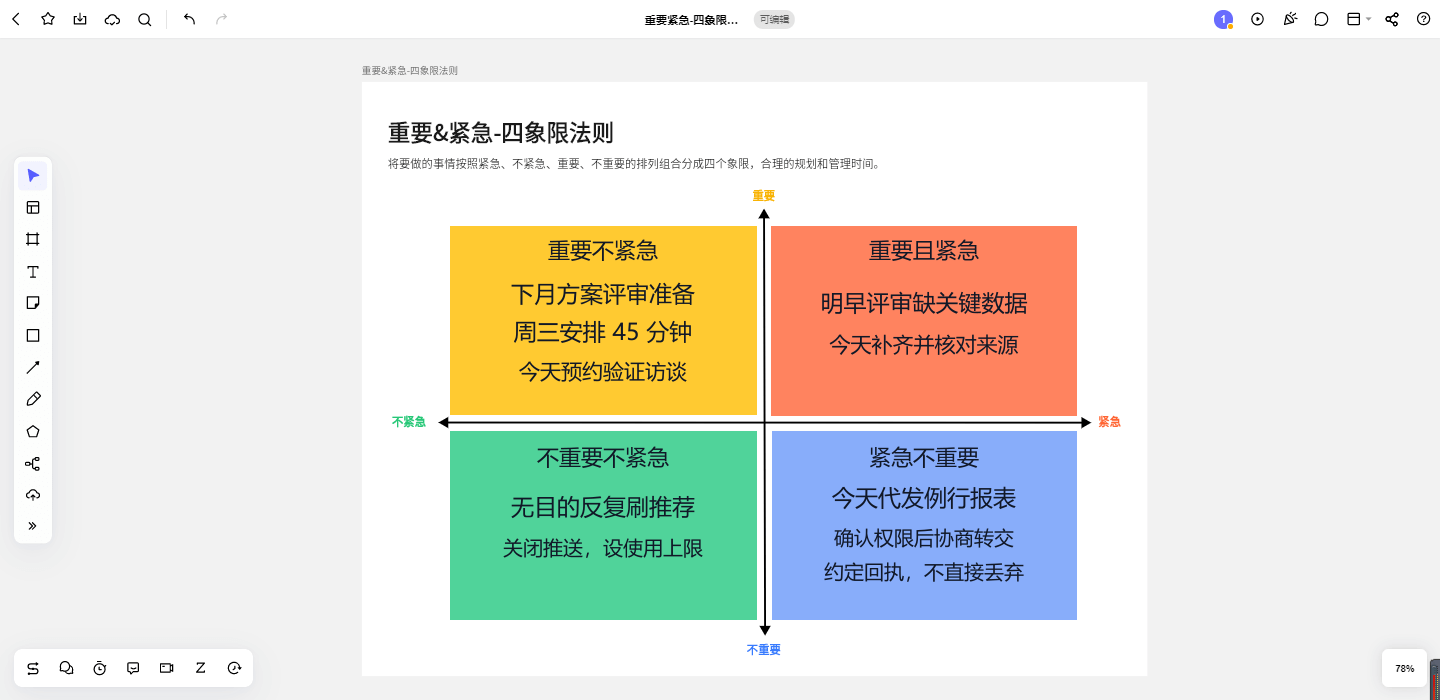The image size is (1440, 700).
Task: Redo the last undone action
Action: pos(222,19)
